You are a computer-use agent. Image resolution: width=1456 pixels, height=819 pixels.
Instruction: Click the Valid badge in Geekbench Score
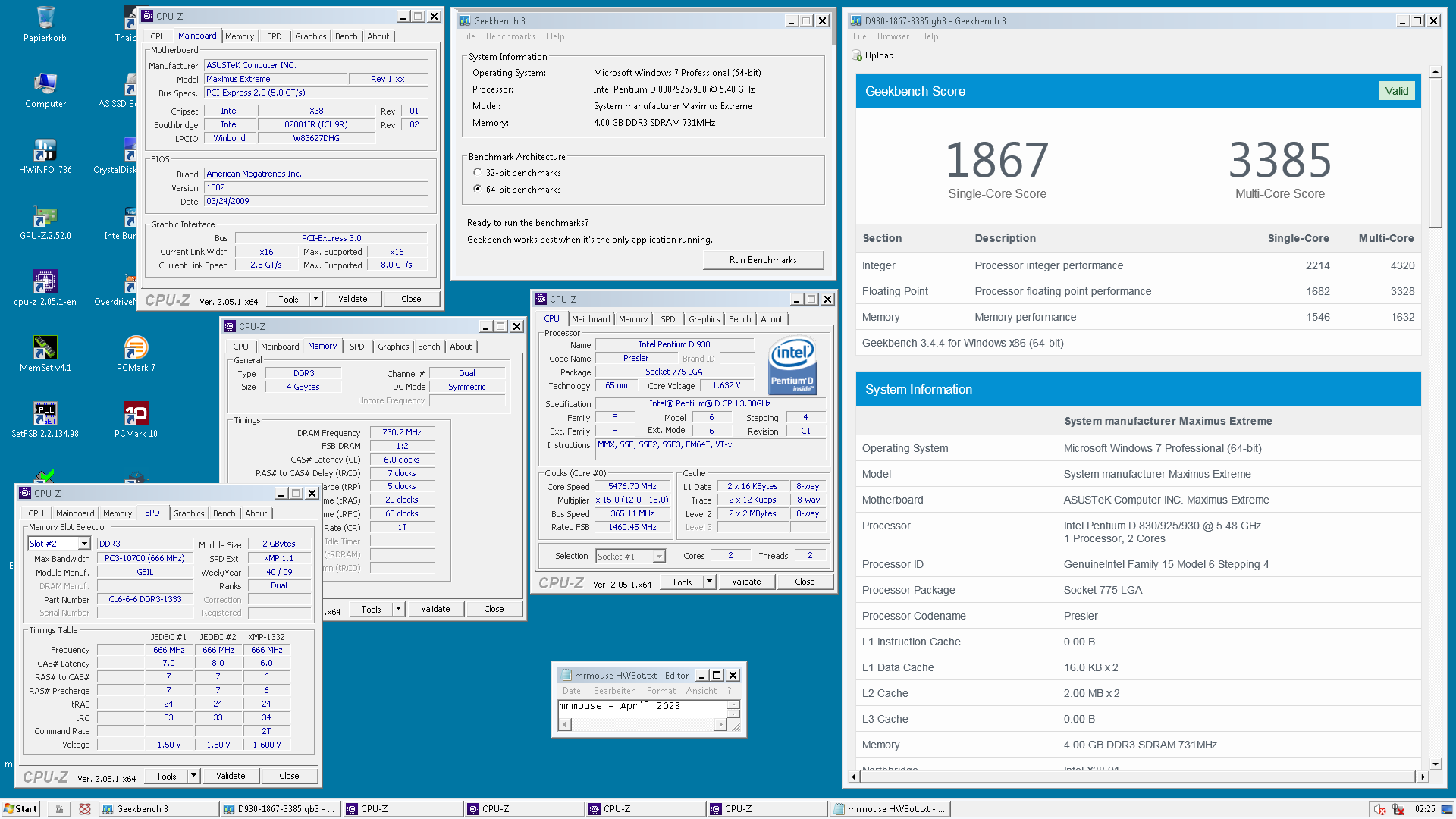pyautogui.click(x=1396, y=91)
